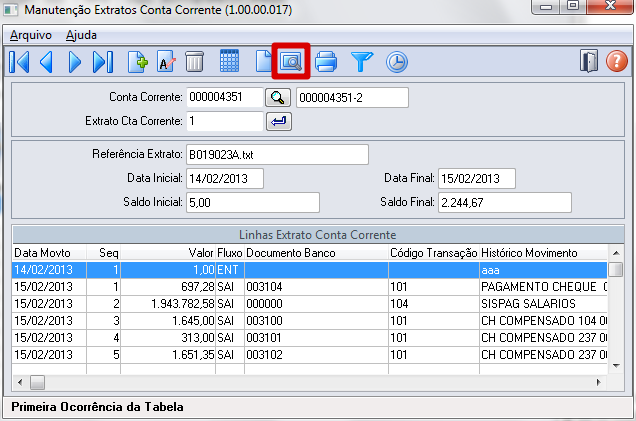The height and width of the screenshot is (421, 636).
Task: Search Conta Corrente with magnifier button
Action: 278,98
